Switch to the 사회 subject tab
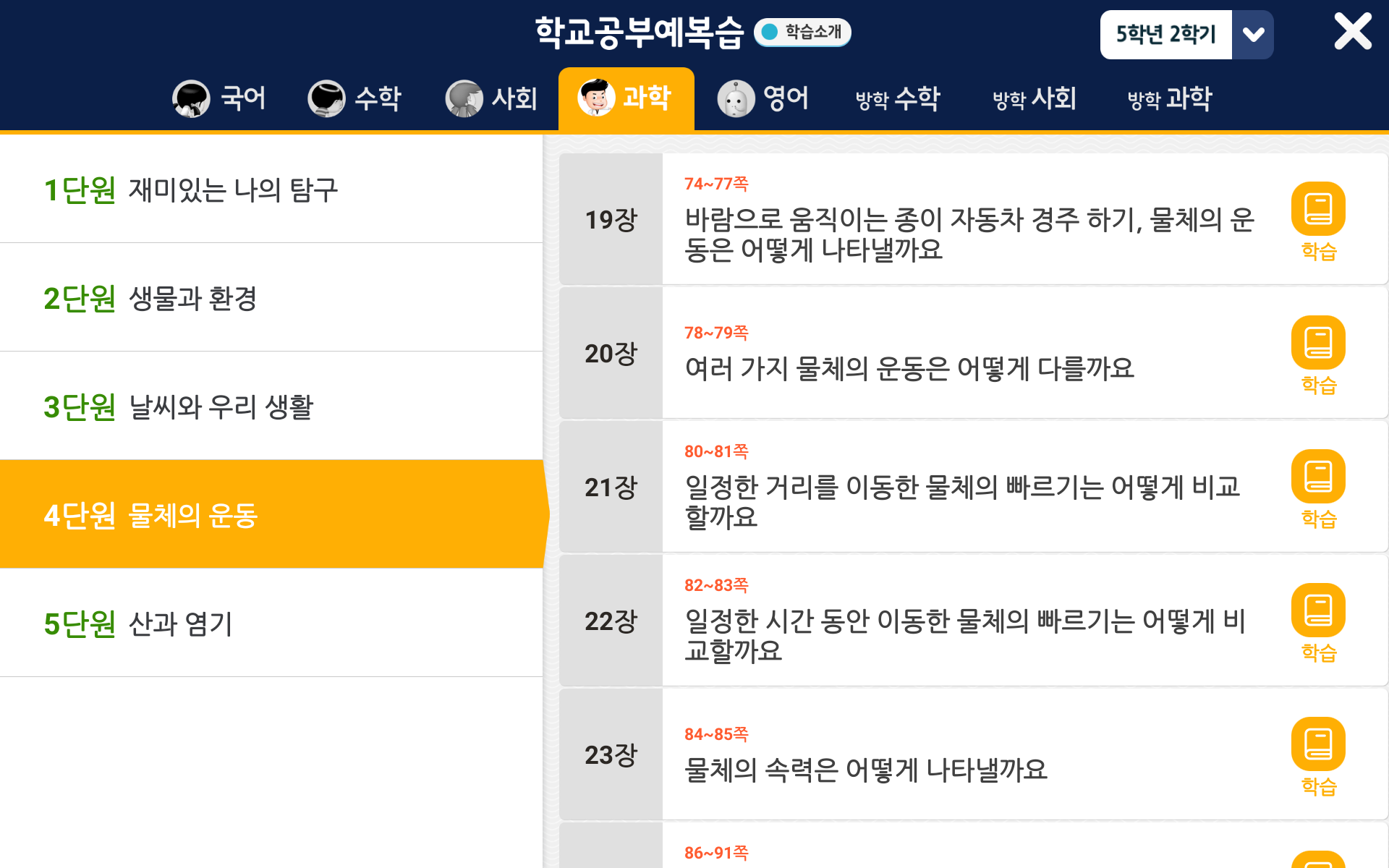The image size is (1389, 868). tap(492, 98)
